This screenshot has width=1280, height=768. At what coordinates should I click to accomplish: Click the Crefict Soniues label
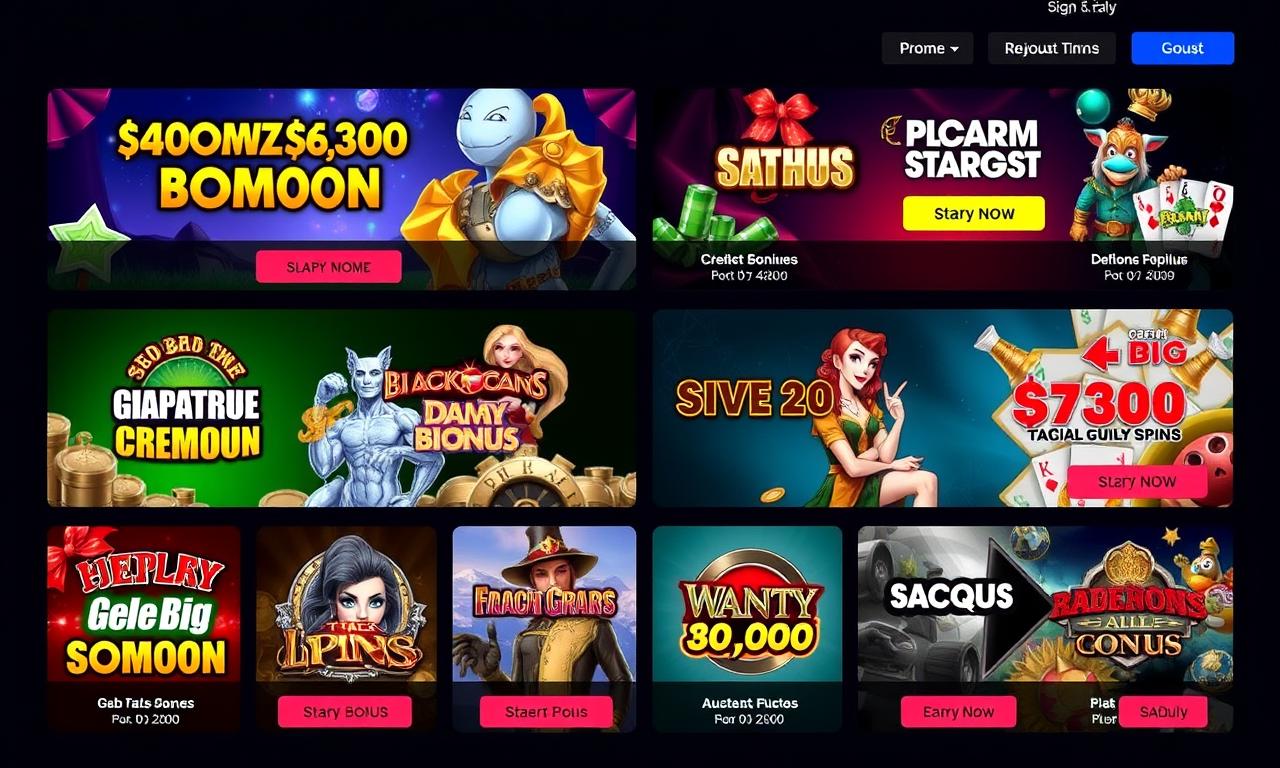[749, 259]
